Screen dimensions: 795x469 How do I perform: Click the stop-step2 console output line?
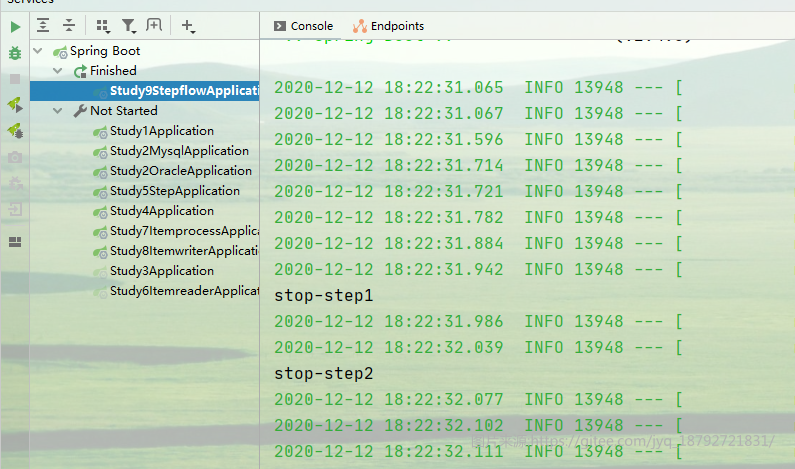tap(323, 373)
